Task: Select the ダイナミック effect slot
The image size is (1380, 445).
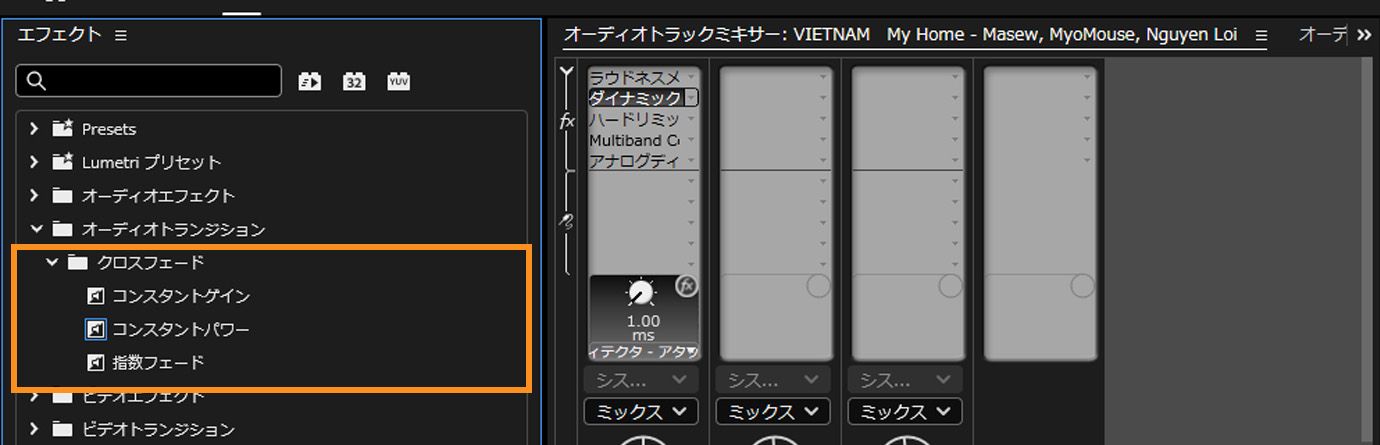Action: coord(634,98)
